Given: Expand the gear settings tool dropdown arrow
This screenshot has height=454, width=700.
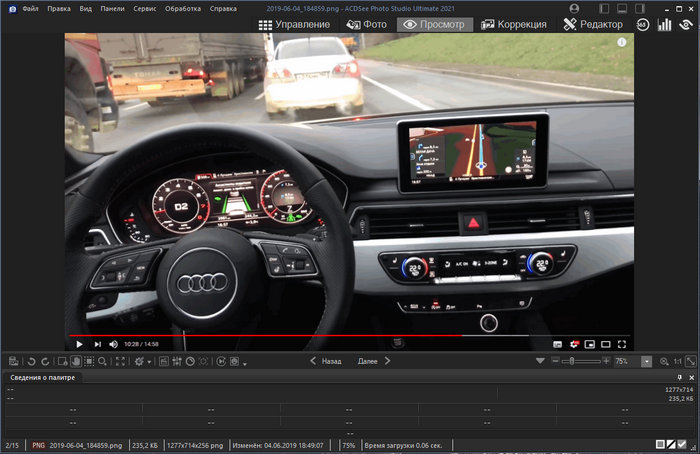Looking at the screenshot, I should coord(150,361).
